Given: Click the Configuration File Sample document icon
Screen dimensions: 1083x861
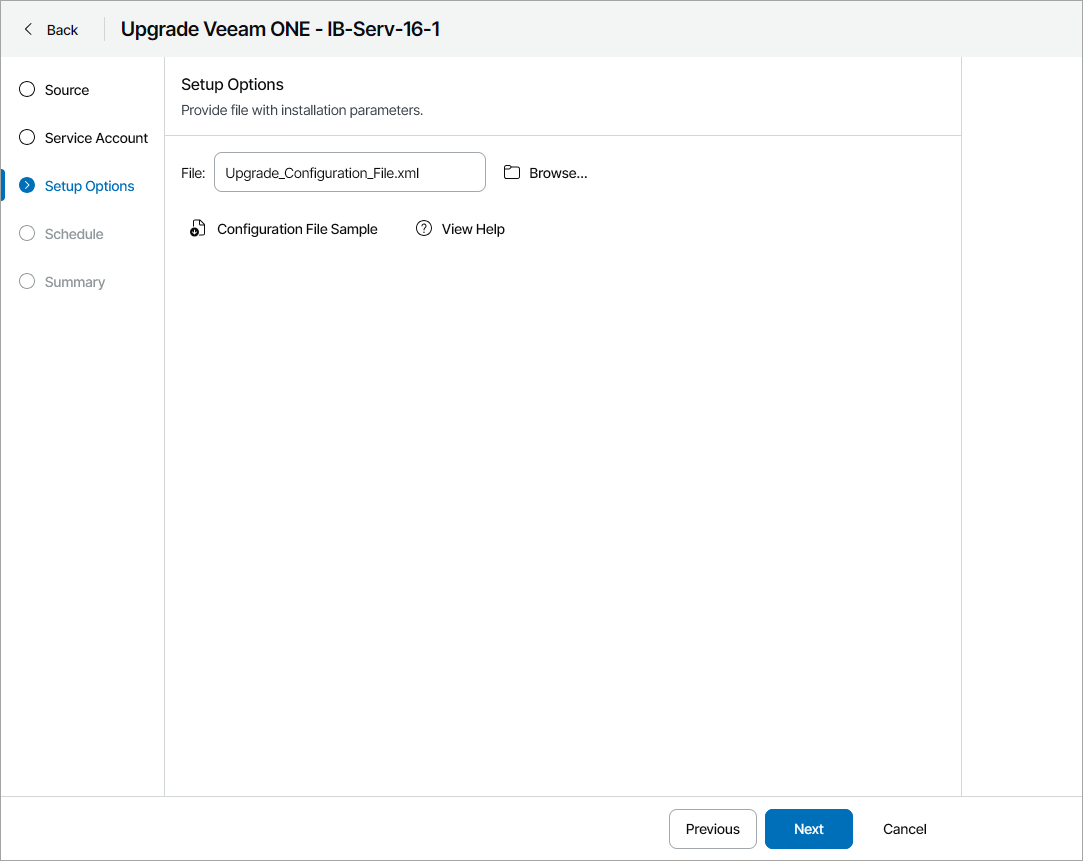Looking at the screenshot, I should 197,228.
